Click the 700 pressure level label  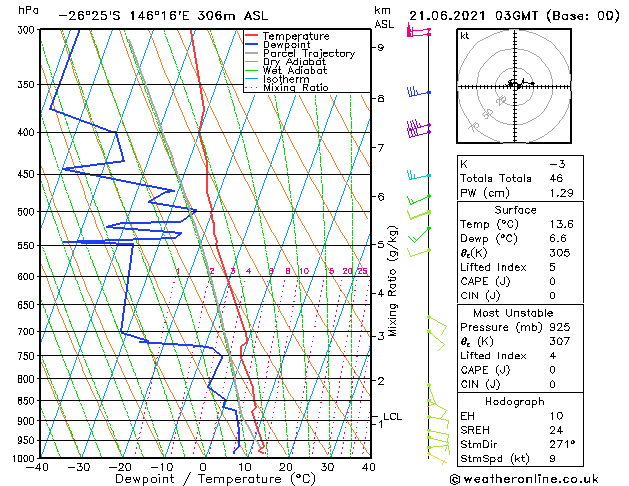point(27,332)
